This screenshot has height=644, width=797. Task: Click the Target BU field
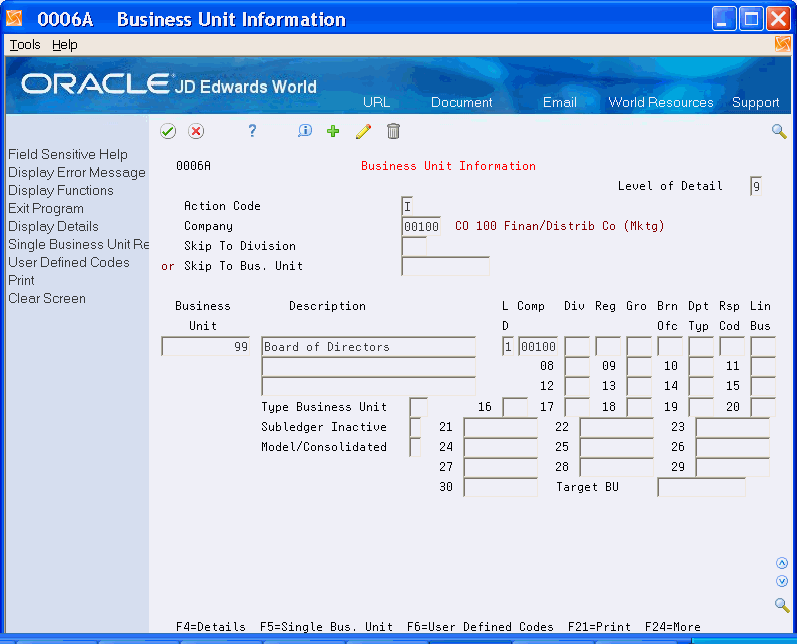point(701,487)
